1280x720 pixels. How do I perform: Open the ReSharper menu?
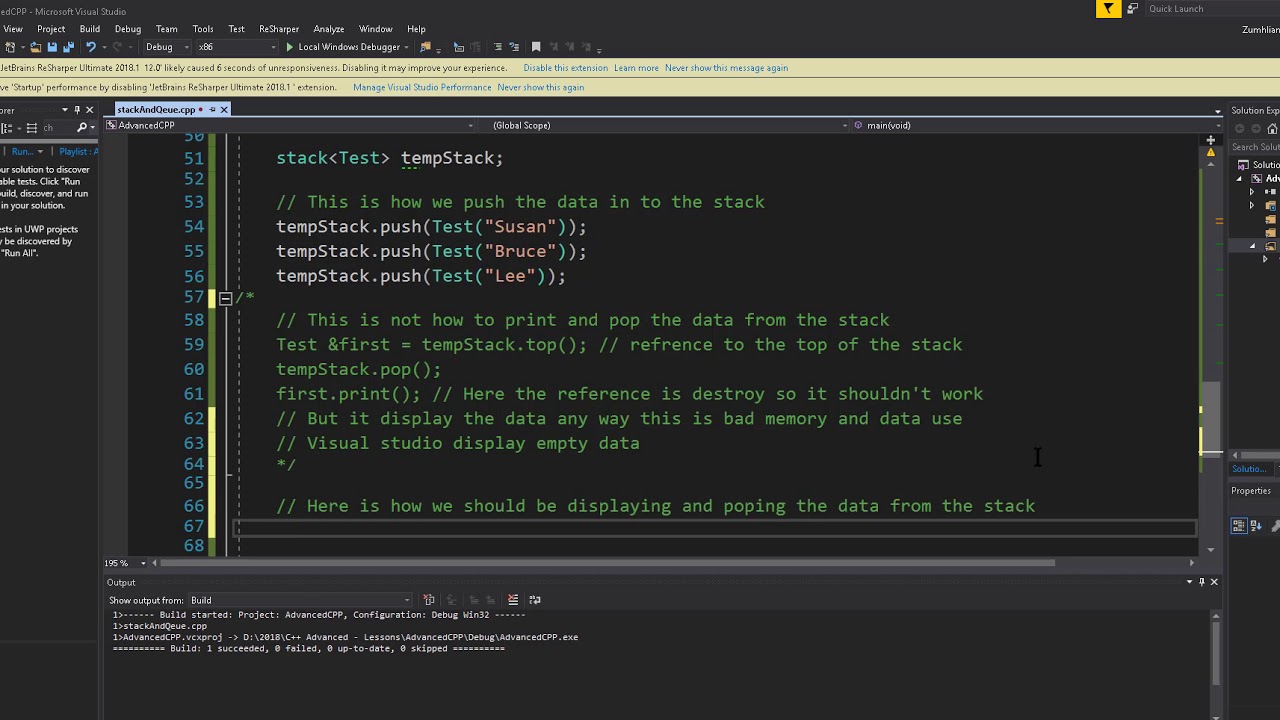(279, 29)
